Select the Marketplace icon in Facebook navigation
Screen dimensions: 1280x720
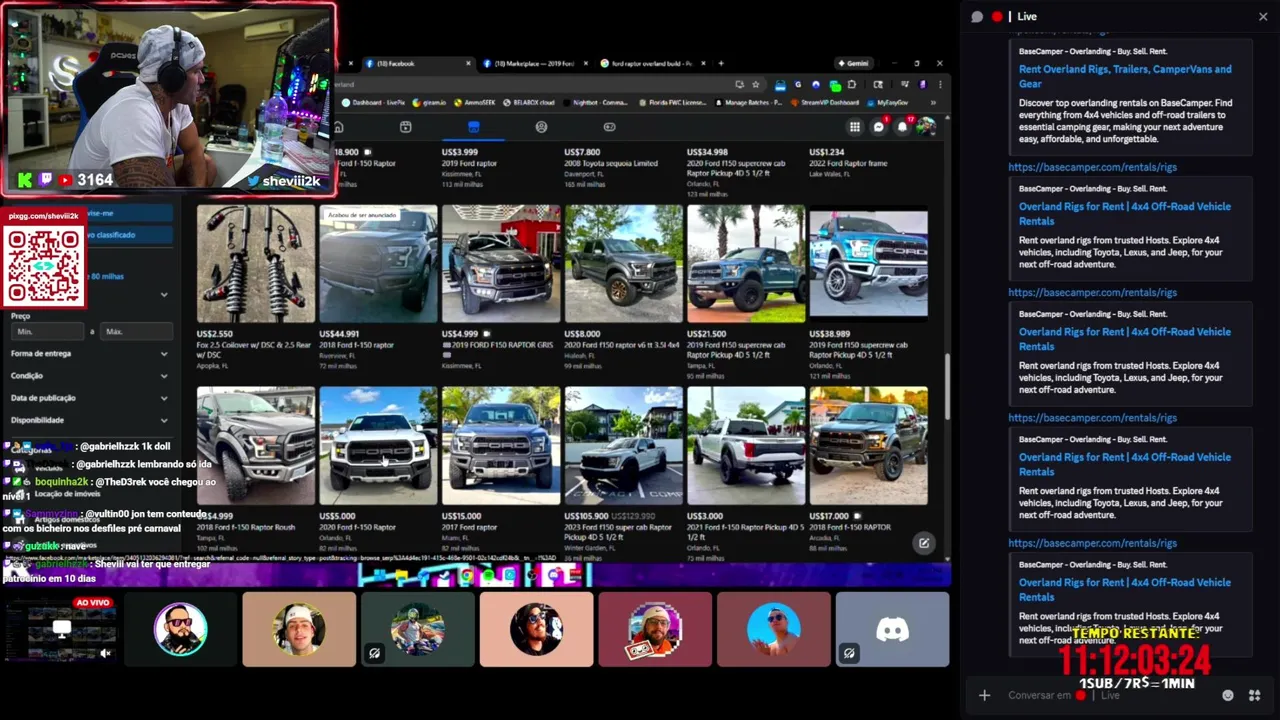(x=474, y=127)
